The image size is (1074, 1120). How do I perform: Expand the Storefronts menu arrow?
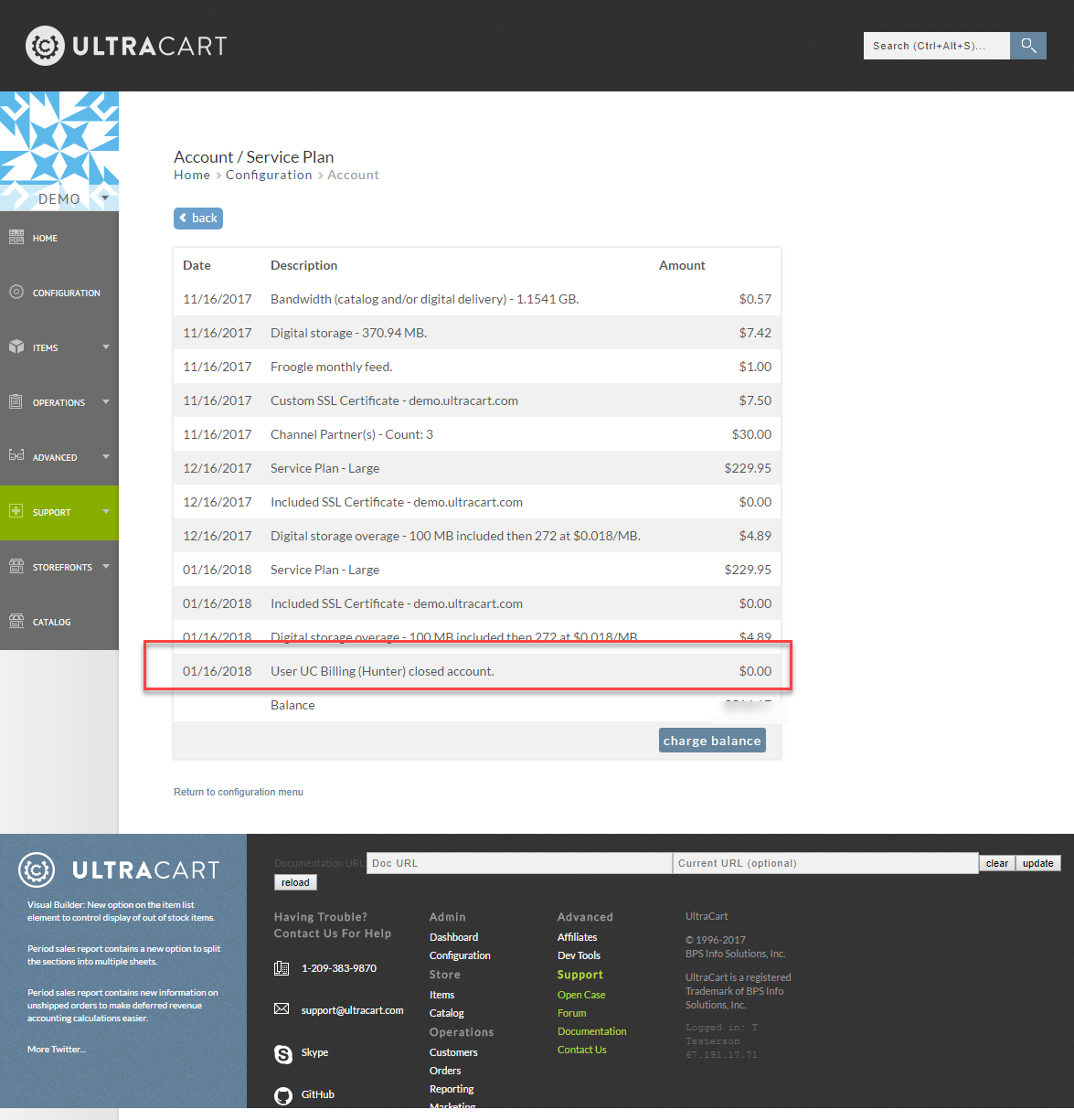[x=106, y=567]
